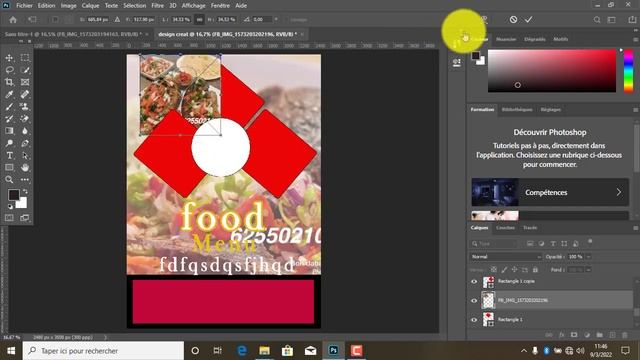Click the rotation angle input field
This screenshot has height=360, width=640.
262,20
